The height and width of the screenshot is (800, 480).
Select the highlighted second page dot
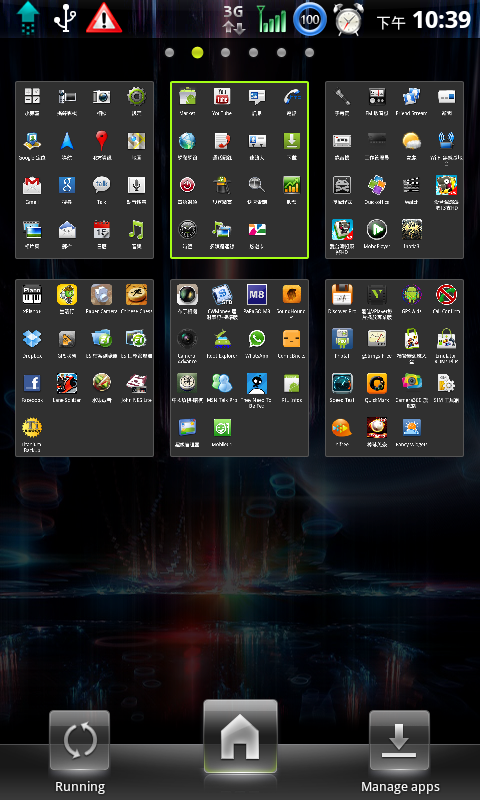coord(197,53)
